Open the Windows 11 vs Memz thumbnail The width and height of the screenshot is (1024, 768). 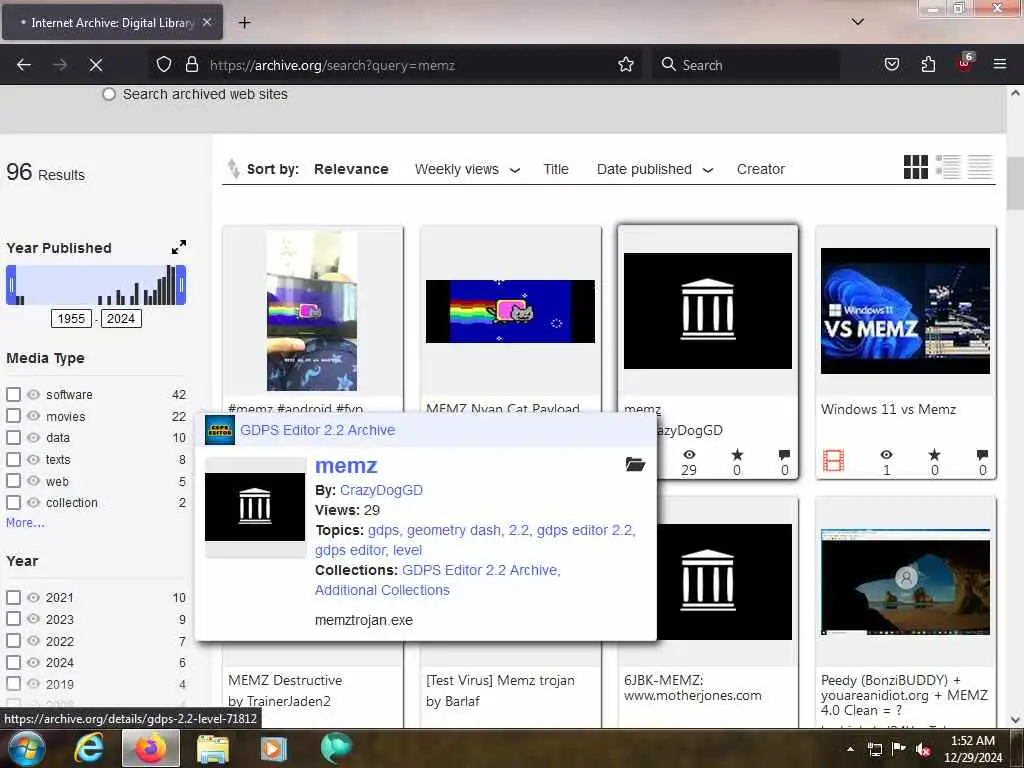[x=905, y=311]
